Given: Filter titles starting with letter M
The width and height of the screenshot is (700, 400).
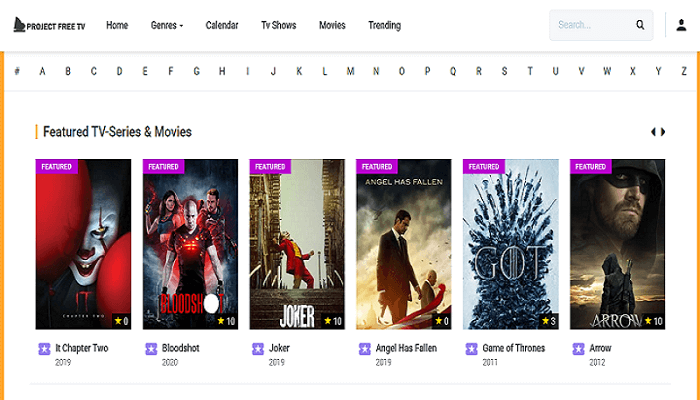Looking at the screenshot, I should click(350, 71).
